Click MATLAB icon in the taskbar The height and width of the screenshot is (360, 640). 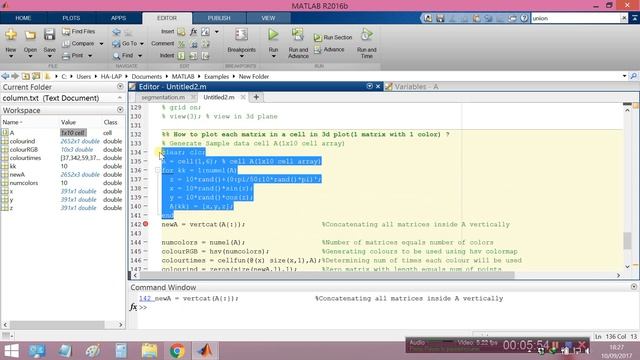(205, 351)
